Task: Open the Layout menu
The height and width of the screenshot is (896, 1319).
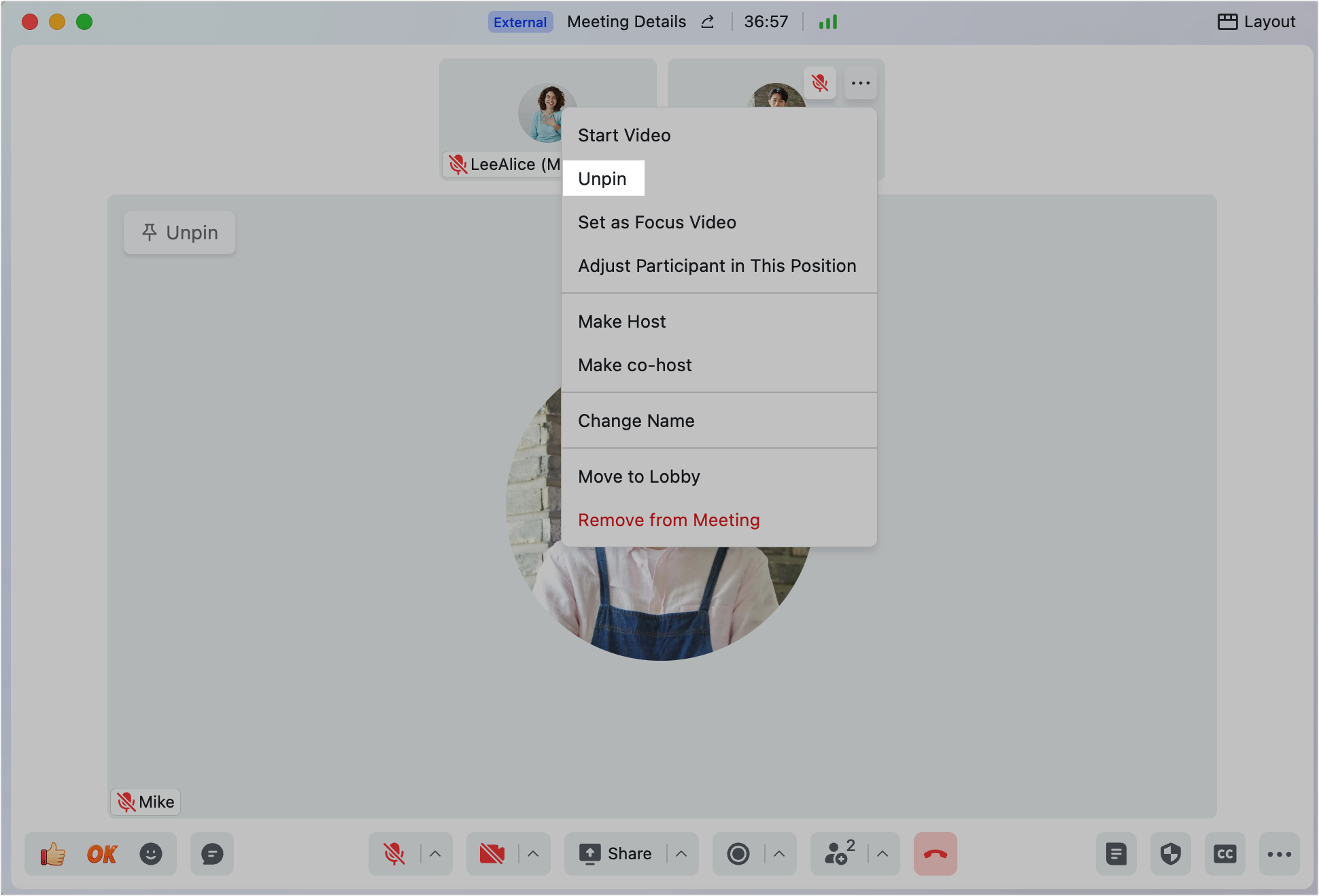Action: click(1256, 22)
